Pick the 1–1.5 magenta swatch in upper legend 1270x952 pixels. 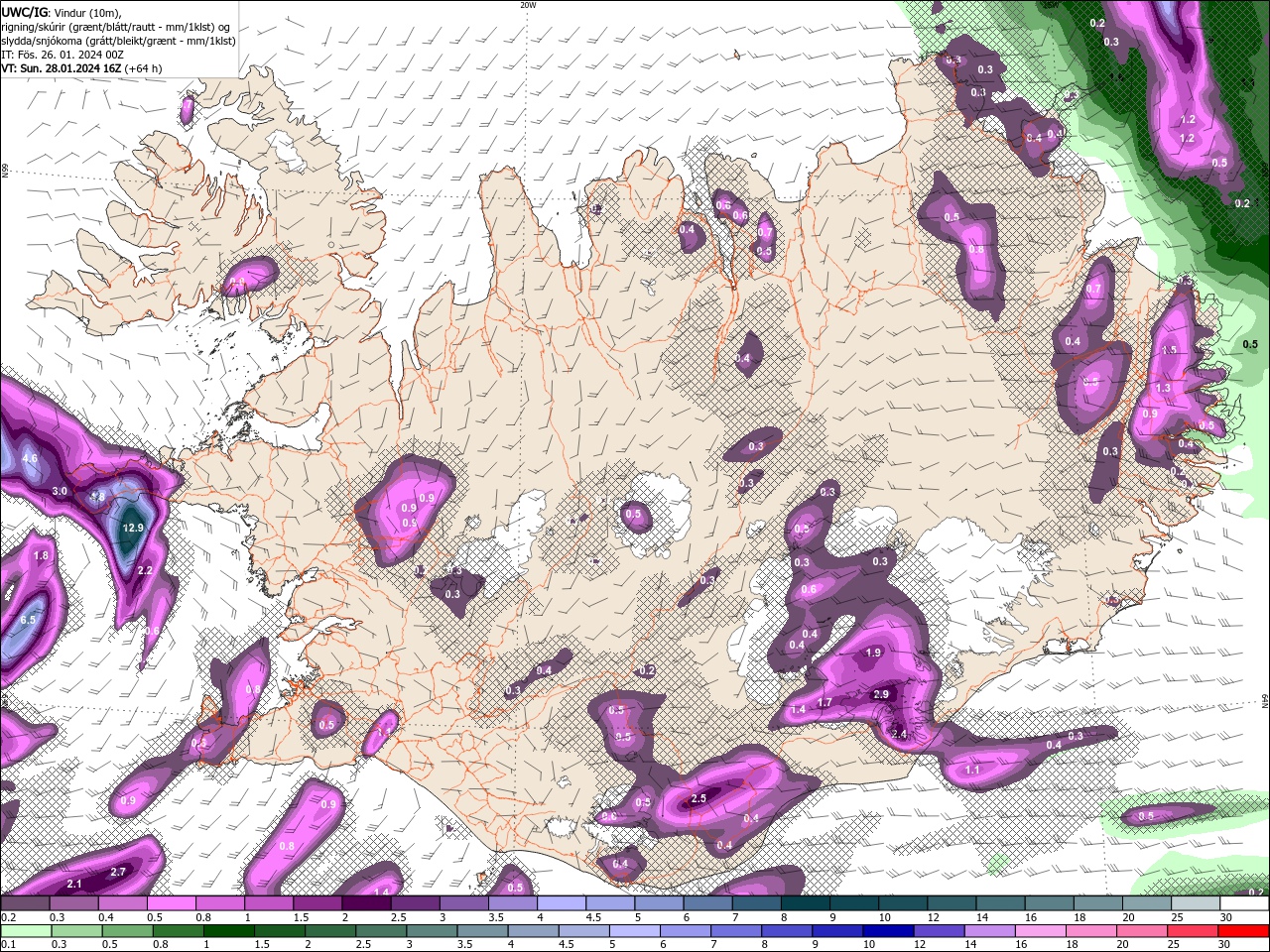(x=269, y=903)
